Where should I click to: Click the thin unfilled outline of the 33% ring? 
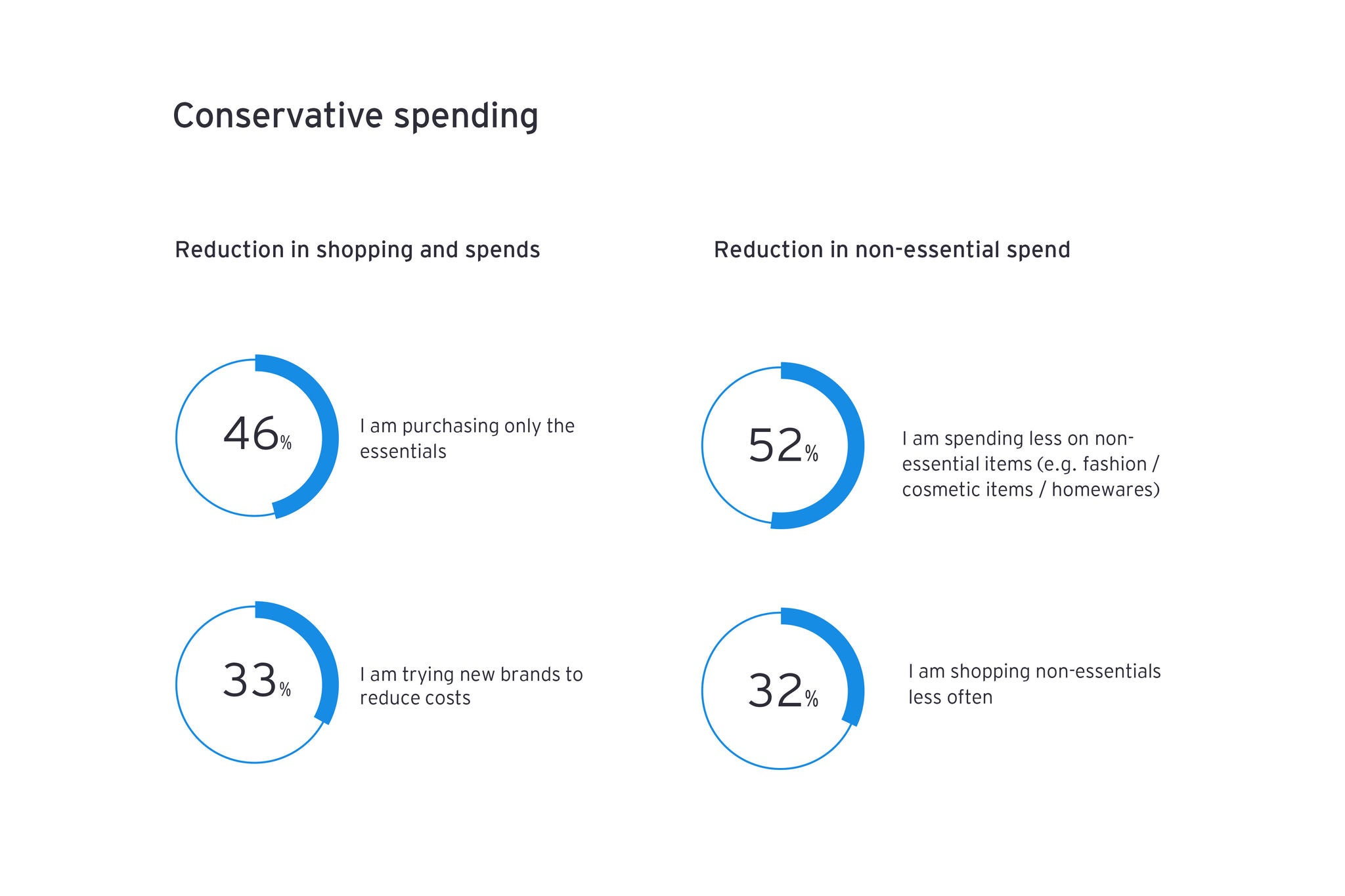[177, 685]
